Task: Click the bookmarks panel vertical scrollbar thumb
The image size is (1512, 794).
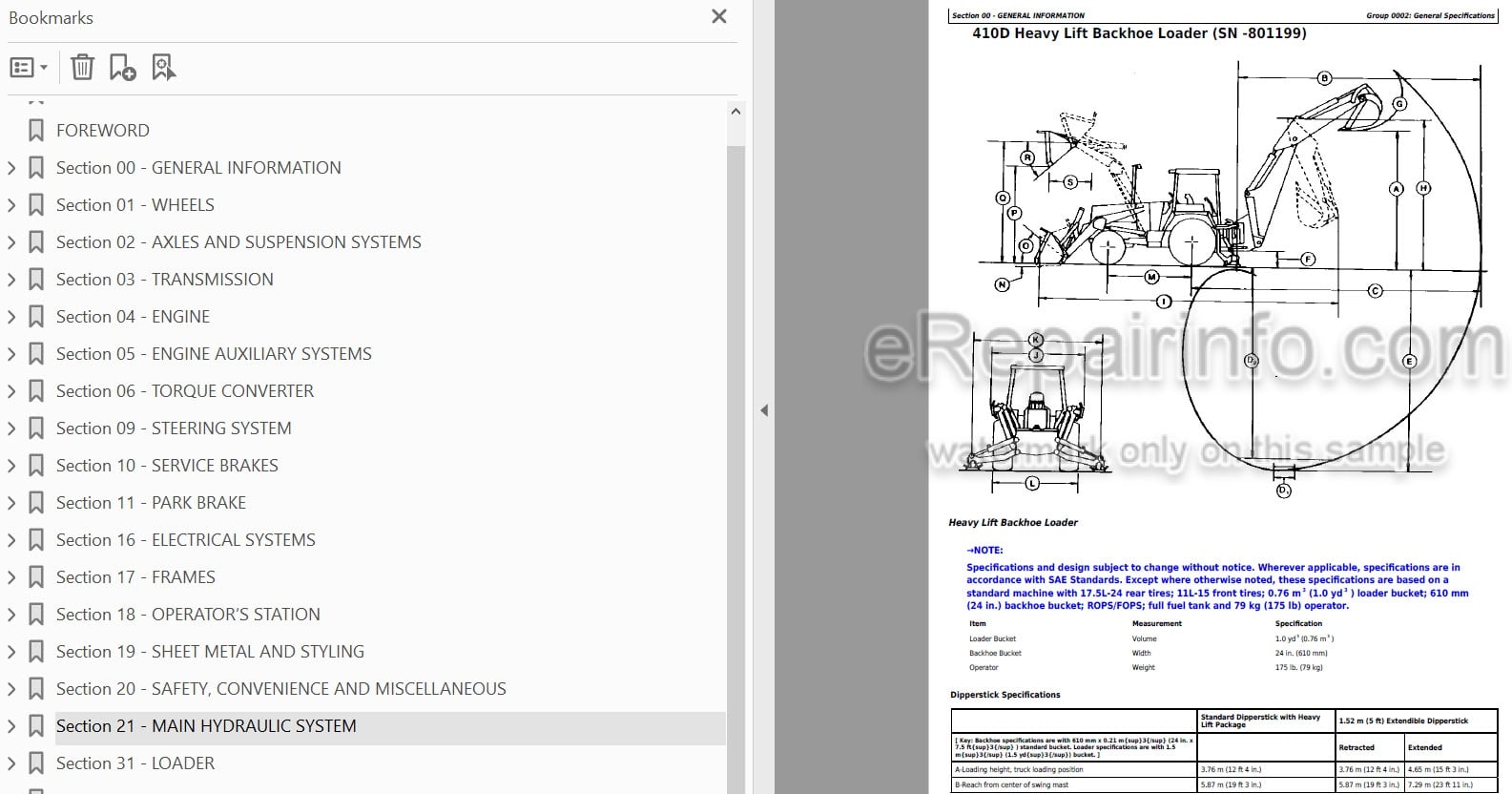Action: click(x=735, y=468)
